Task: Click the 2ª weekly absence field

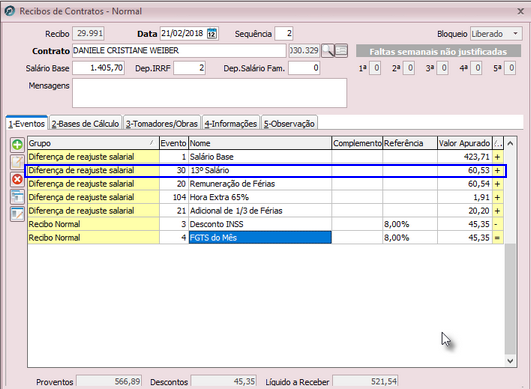Action: [409, 68]
